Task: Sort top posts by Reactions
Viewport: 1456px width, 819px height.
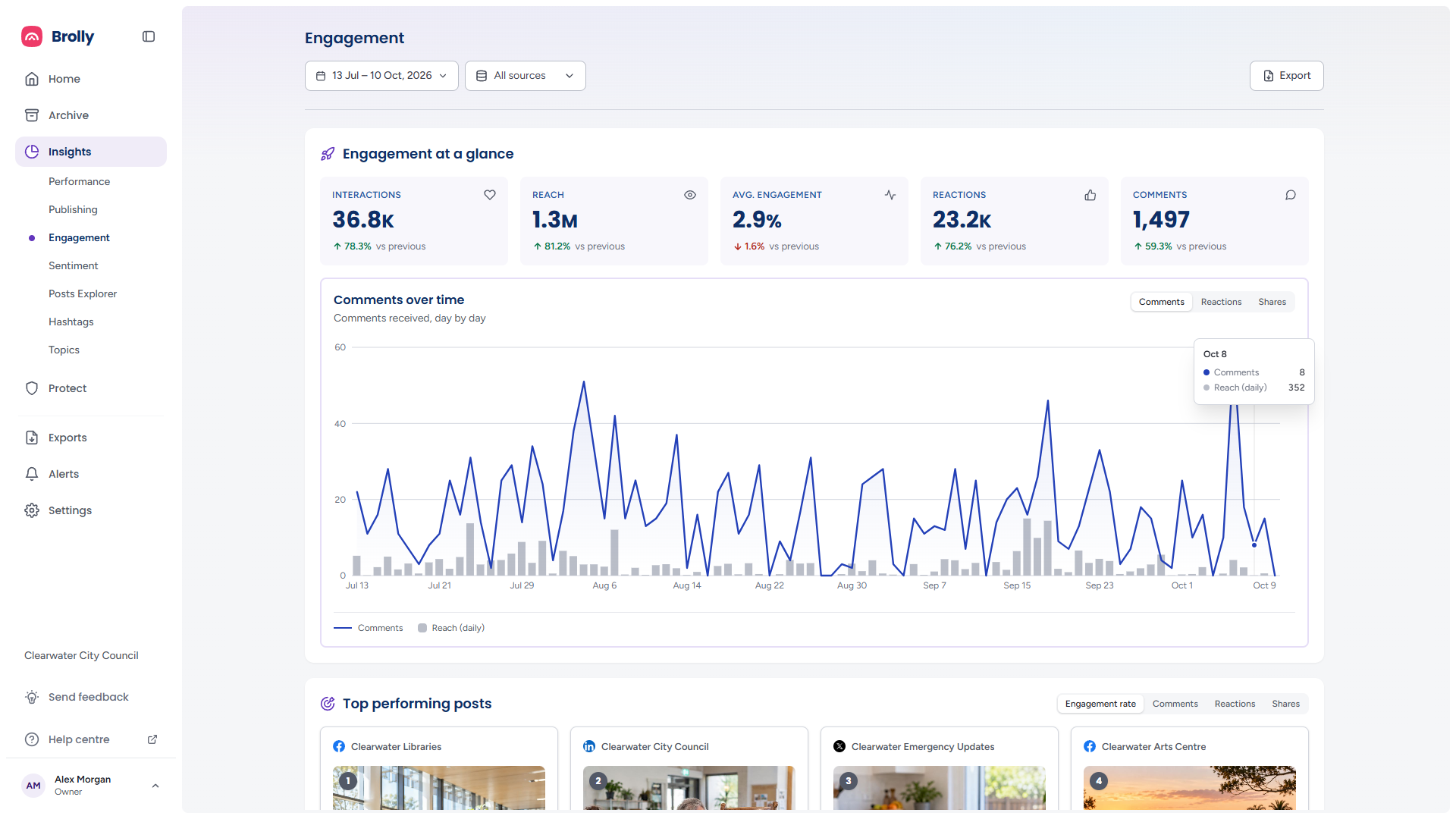Action: (1235, 704)
